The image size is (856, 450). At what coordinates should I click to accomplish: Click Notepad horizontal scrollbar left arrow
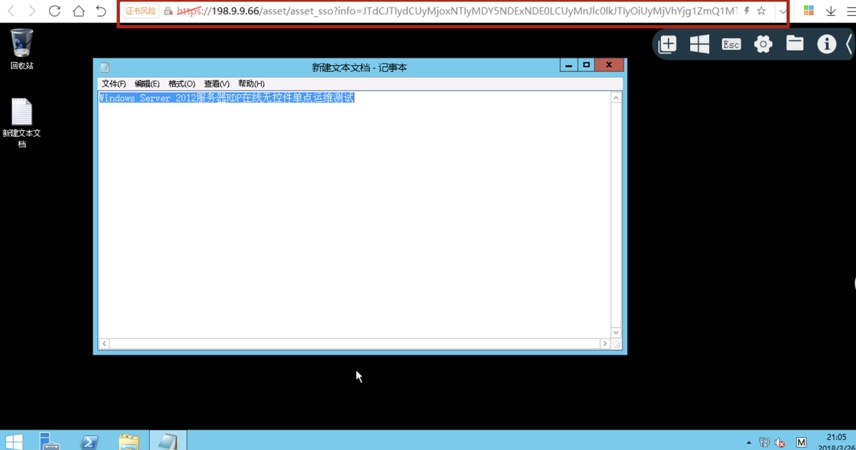point(104,344)
